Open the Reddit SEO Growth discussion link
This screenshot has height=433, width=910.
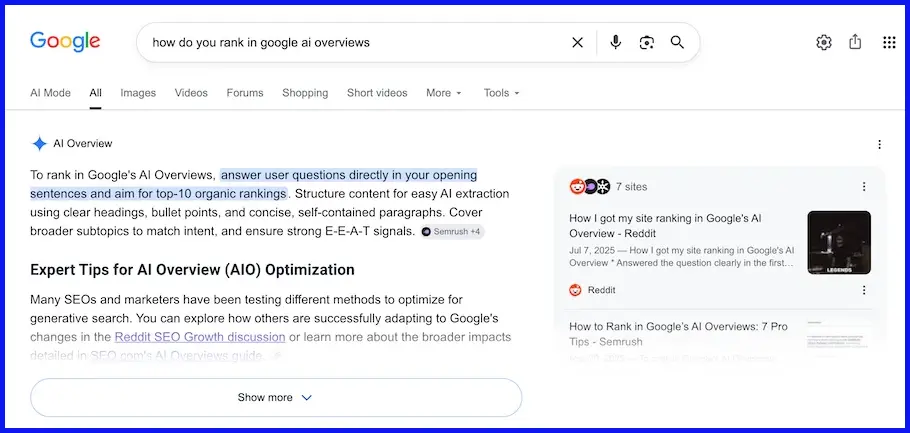coord(200,337)
